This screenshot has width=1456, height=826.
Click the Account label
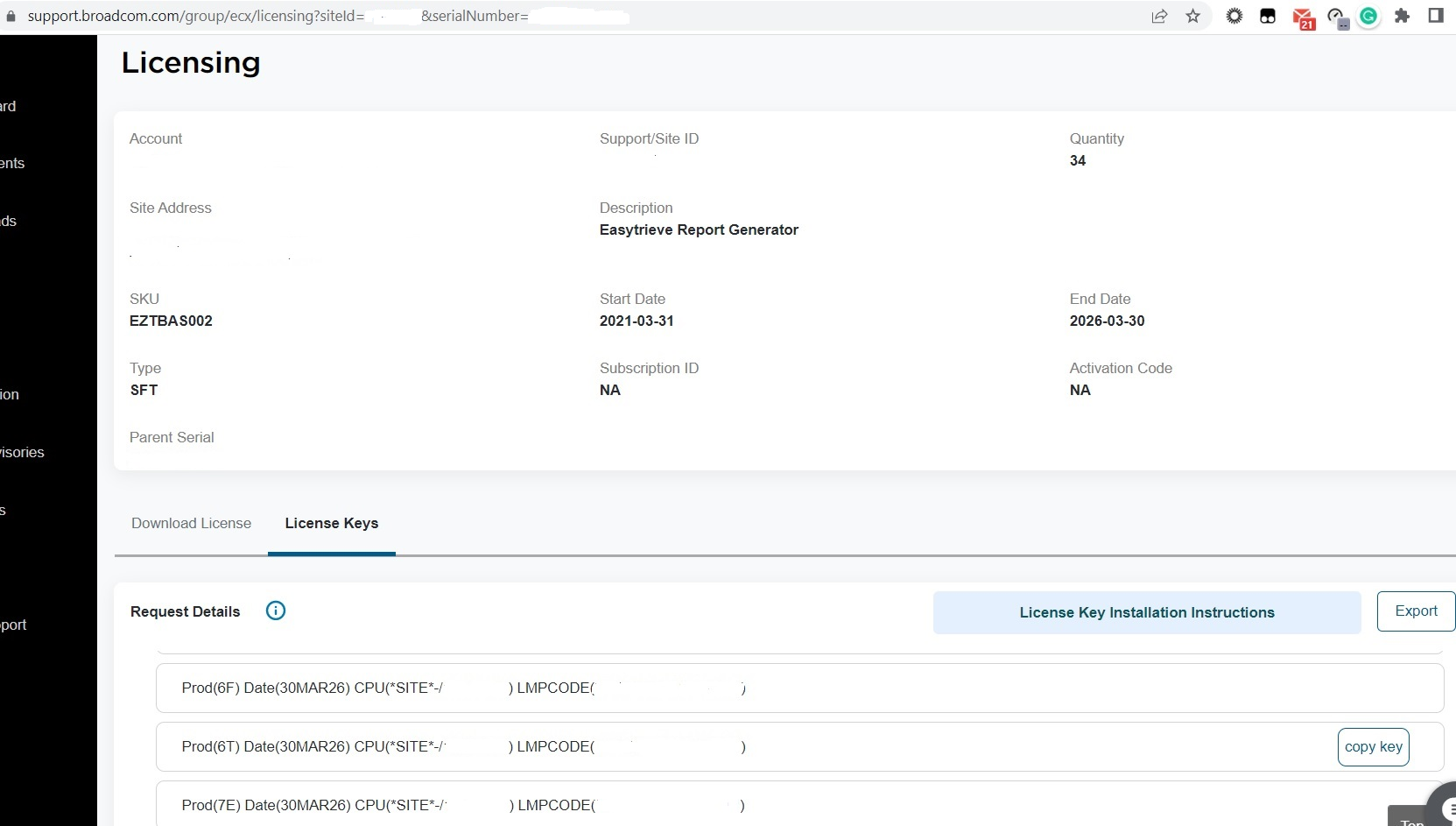(156, 138)
